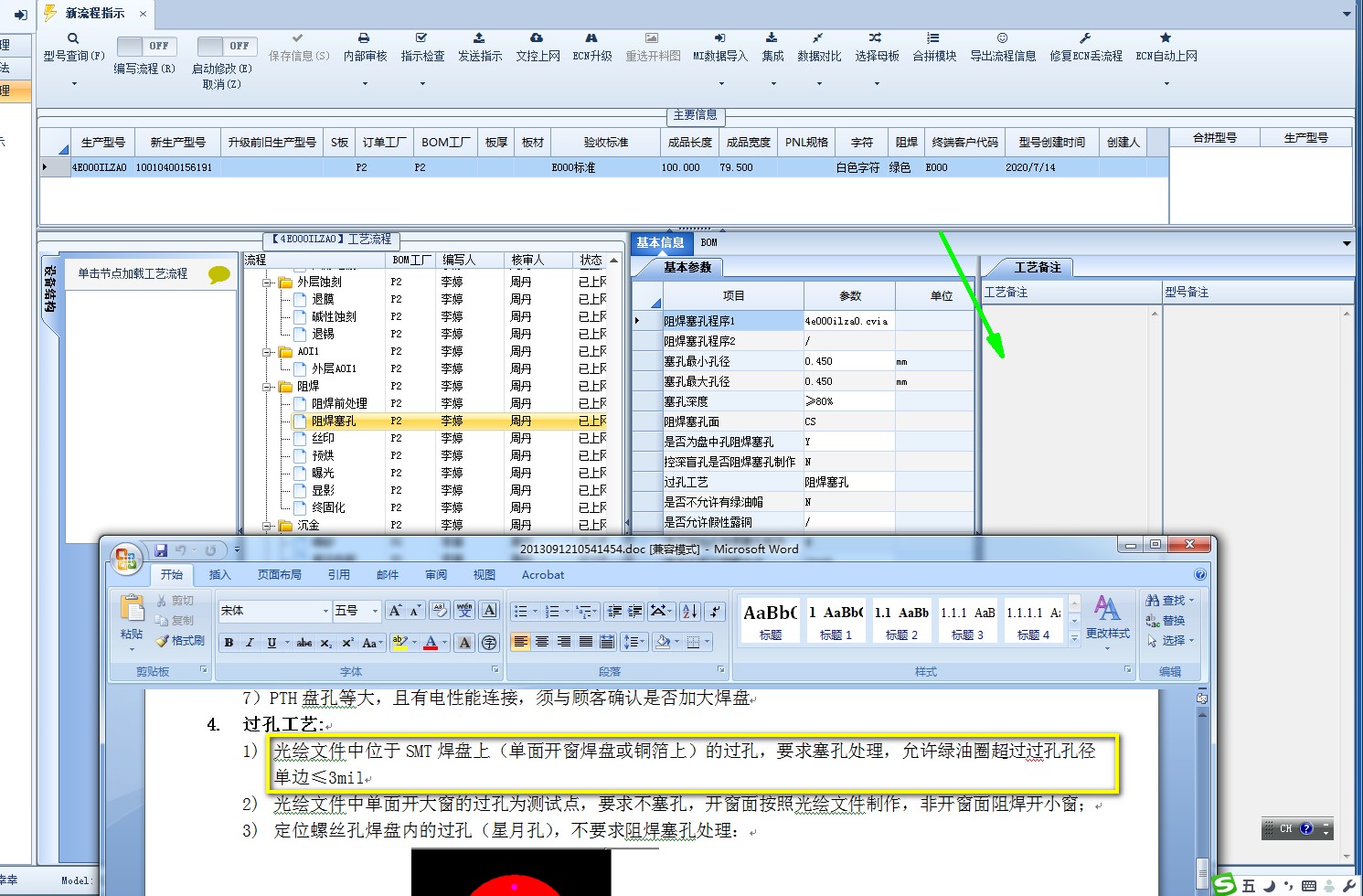Click 过孔工艺 parameter value cell
Screen dimensions: 1363x896
848,482
